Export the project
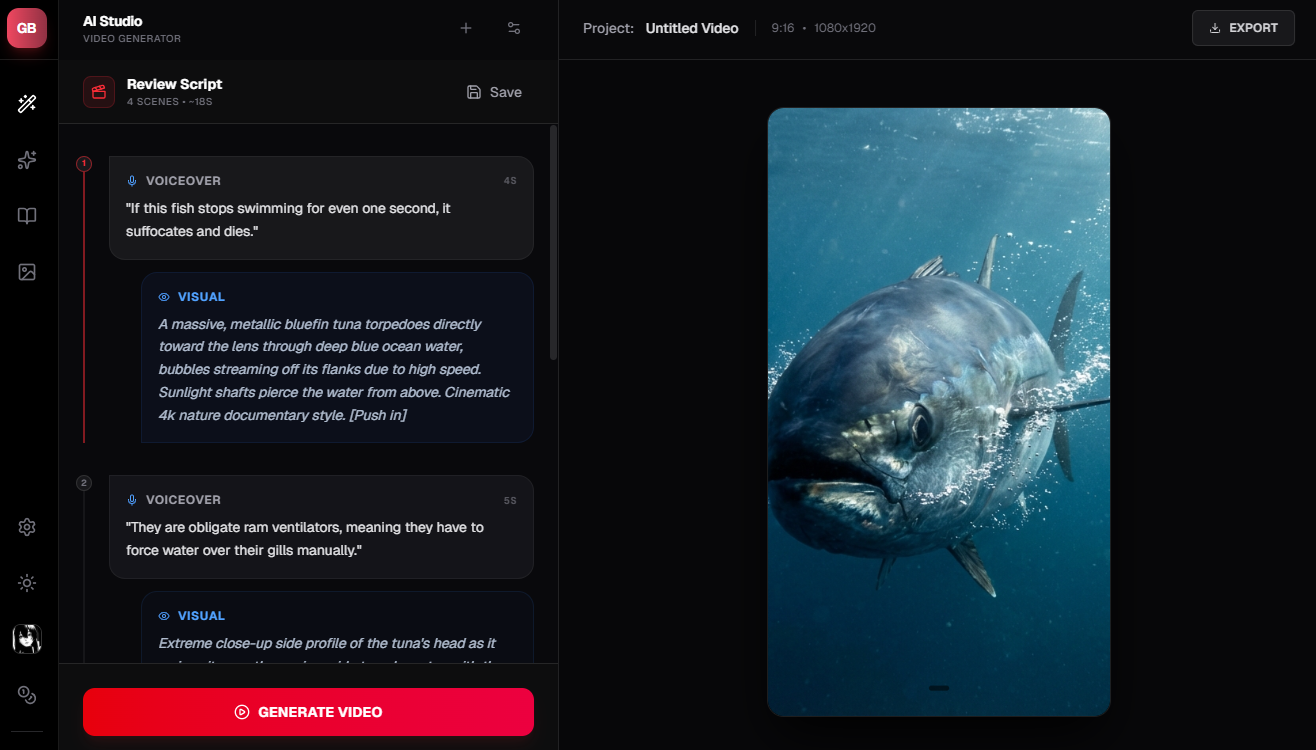 point(1243,28)
